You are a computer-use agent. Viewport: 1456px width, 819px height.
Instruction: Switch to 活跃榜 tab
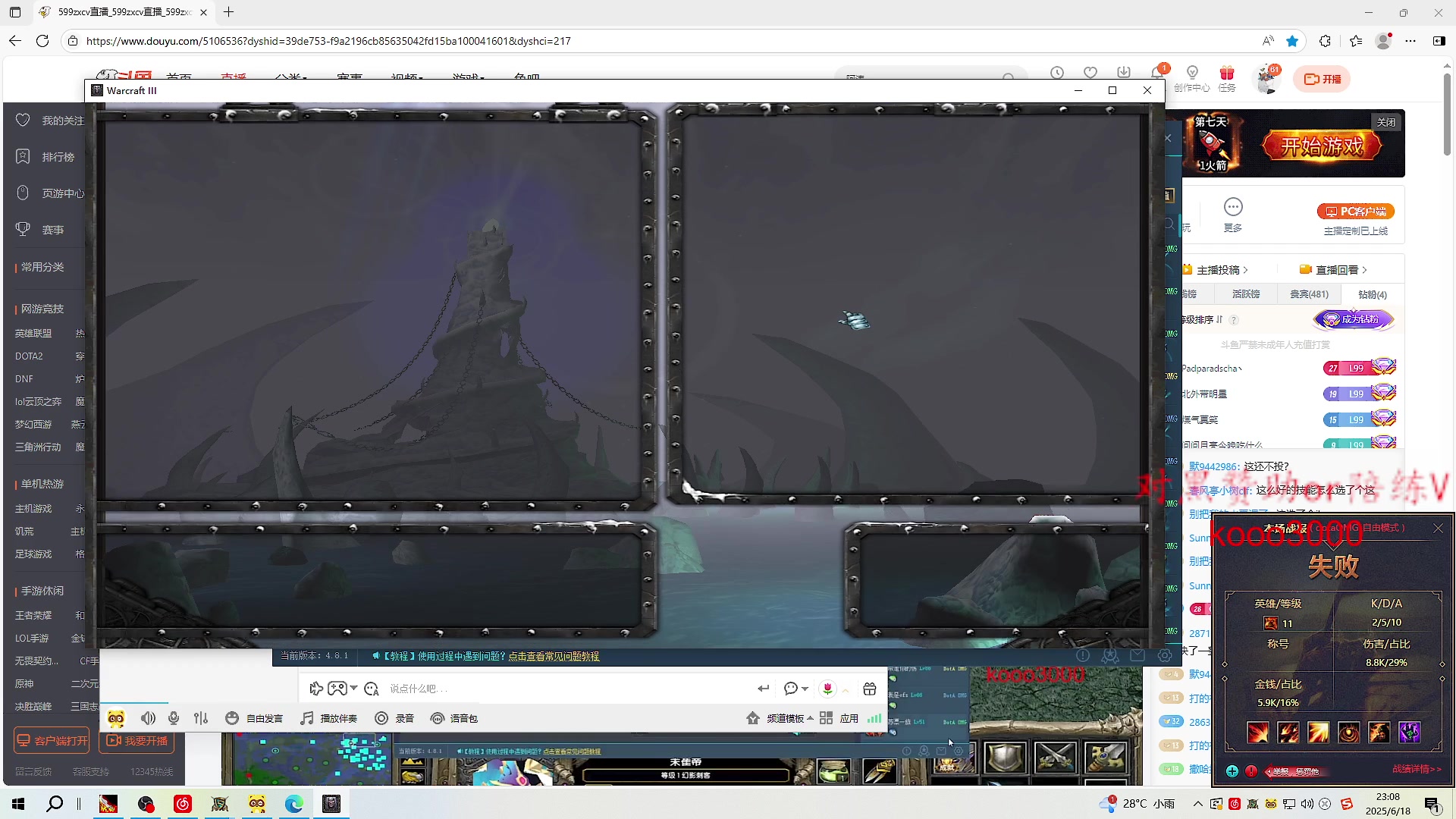[x=1246, y=294]
